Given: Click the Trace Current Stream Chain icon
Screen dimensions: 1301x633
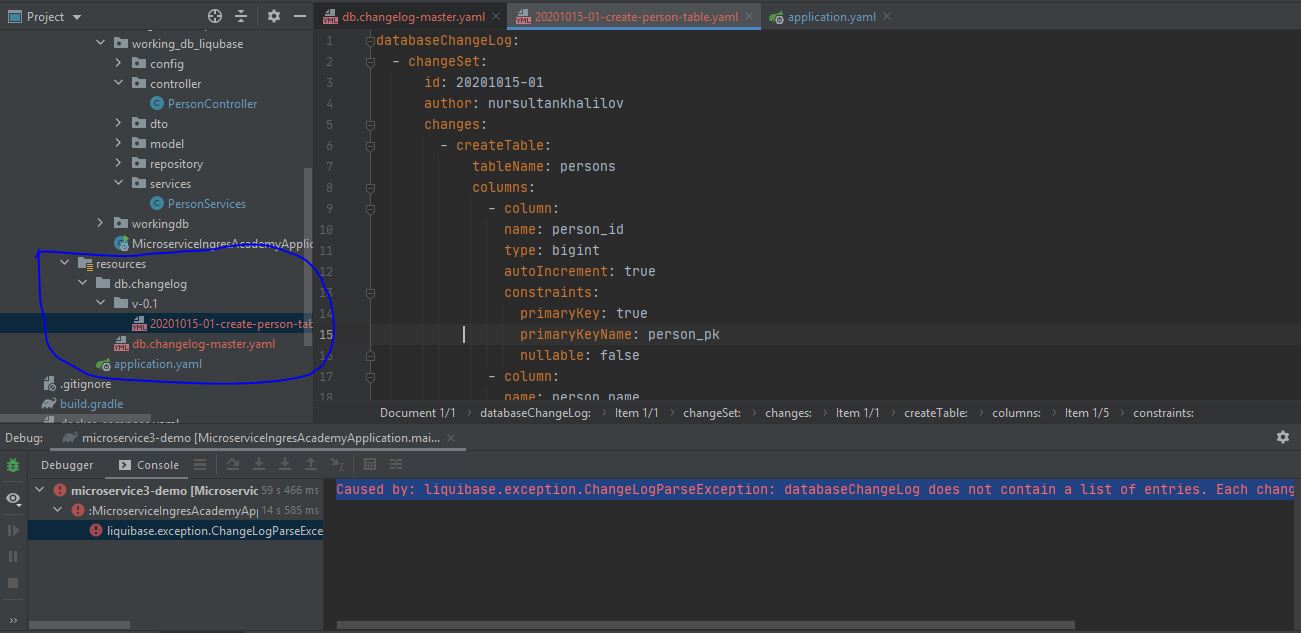Looking at the screenshot, I should pos(396,465).
